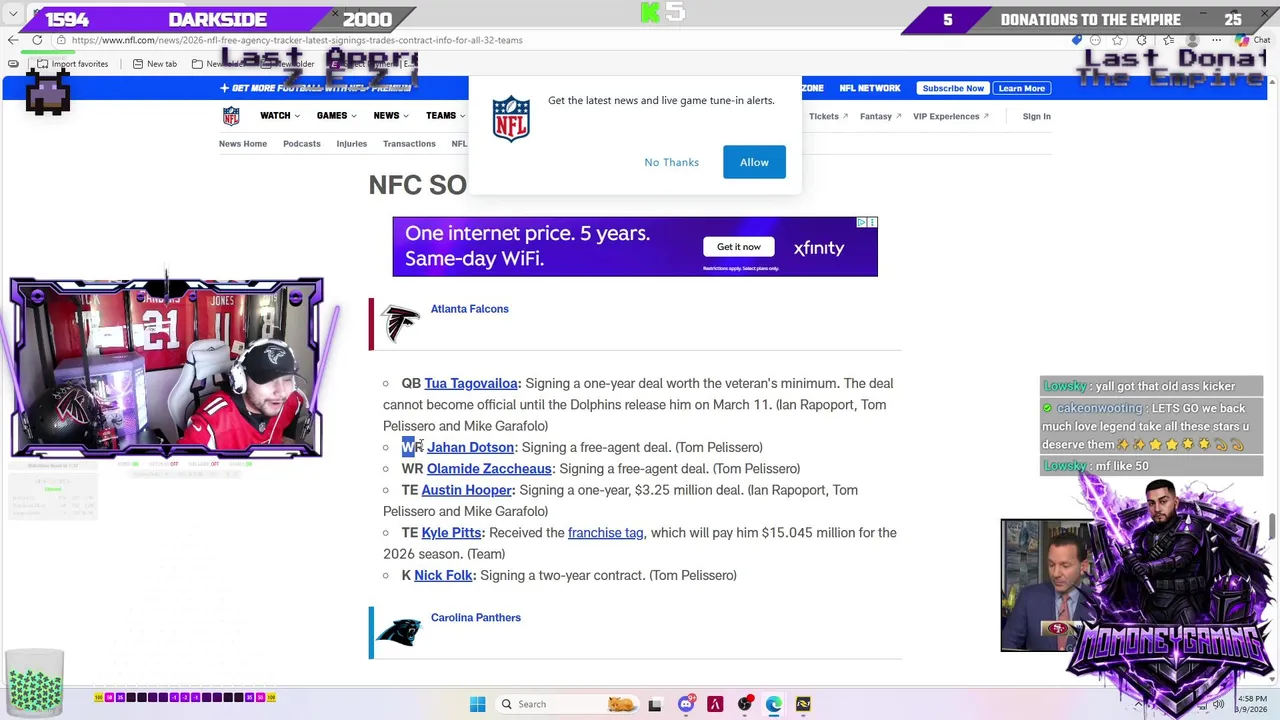The image size is (1280, 720).
Task: Open the Olamide Zaccheaus player link
Action: coord(489,468)
